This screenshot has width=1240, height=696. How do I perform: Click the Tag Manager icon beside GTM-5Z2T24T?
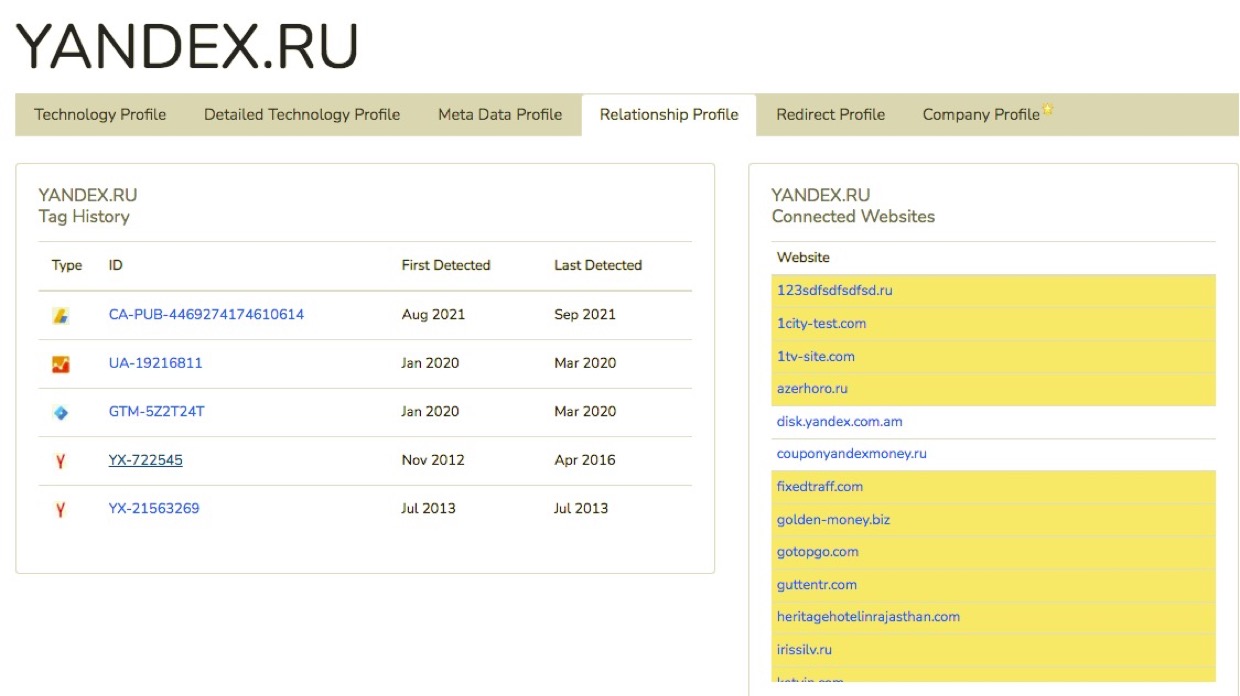coord(61,412)
